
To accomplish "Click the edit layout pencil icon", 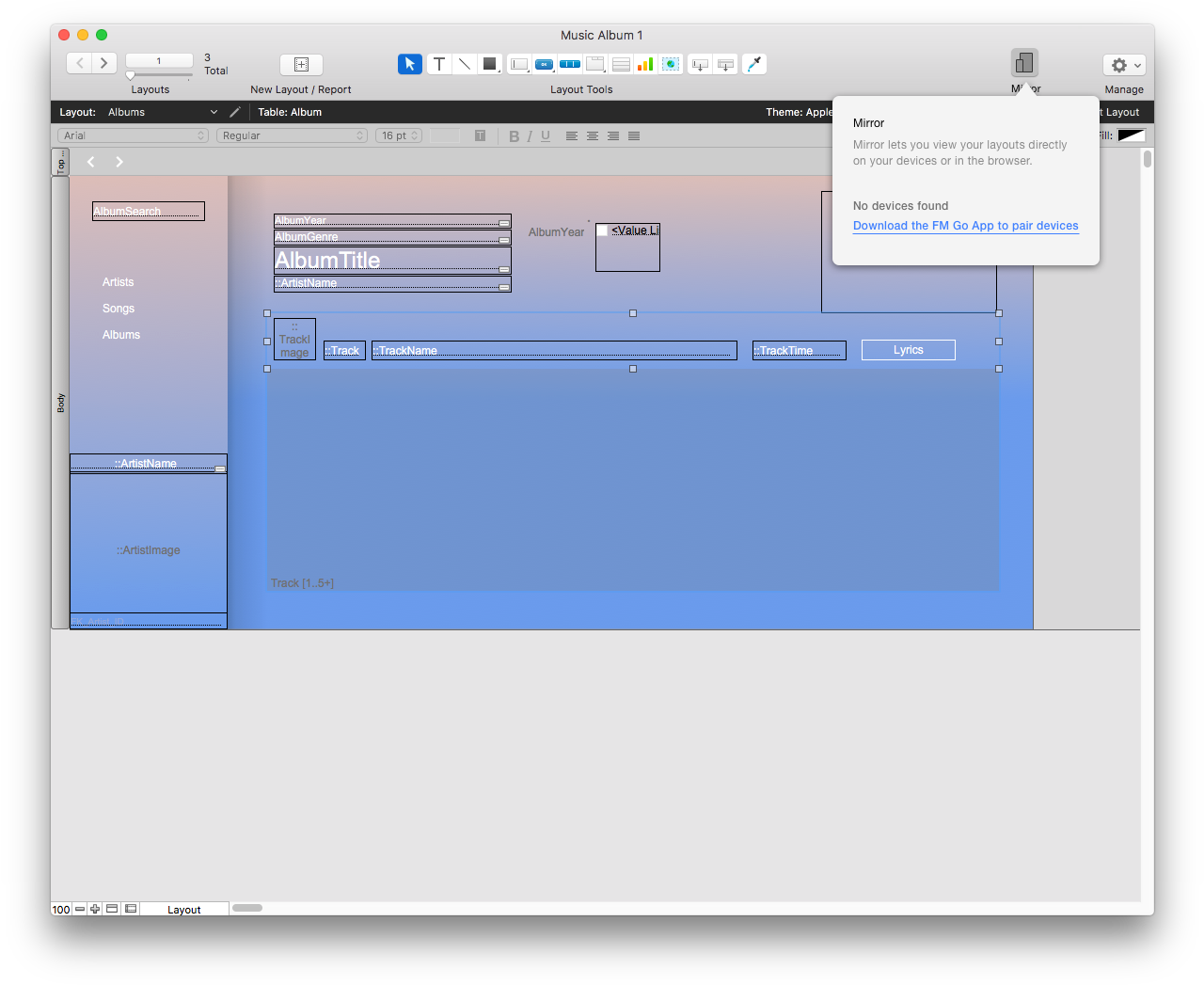I will pos(235,112).
